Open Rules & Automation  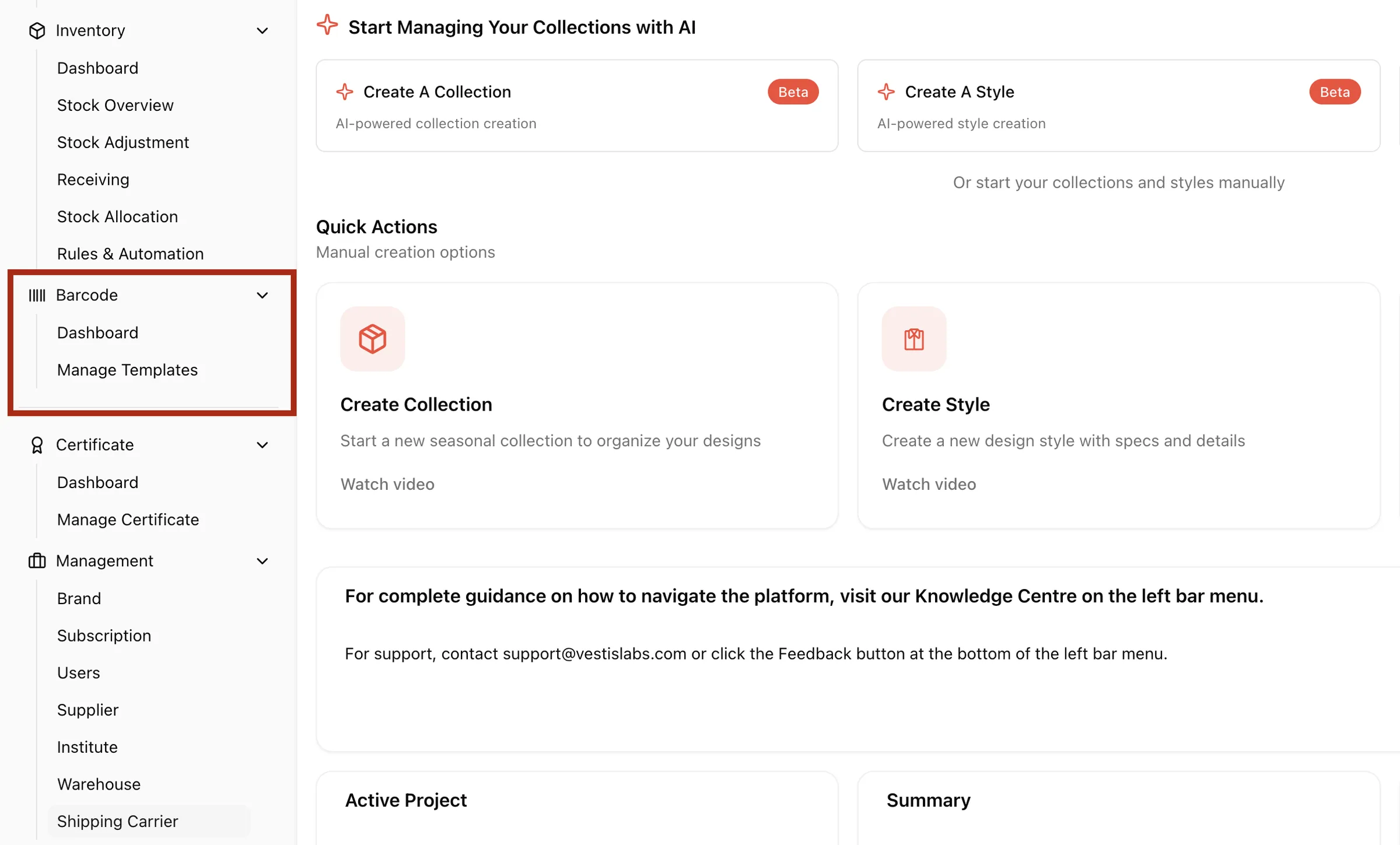click(x=130, y=254)
